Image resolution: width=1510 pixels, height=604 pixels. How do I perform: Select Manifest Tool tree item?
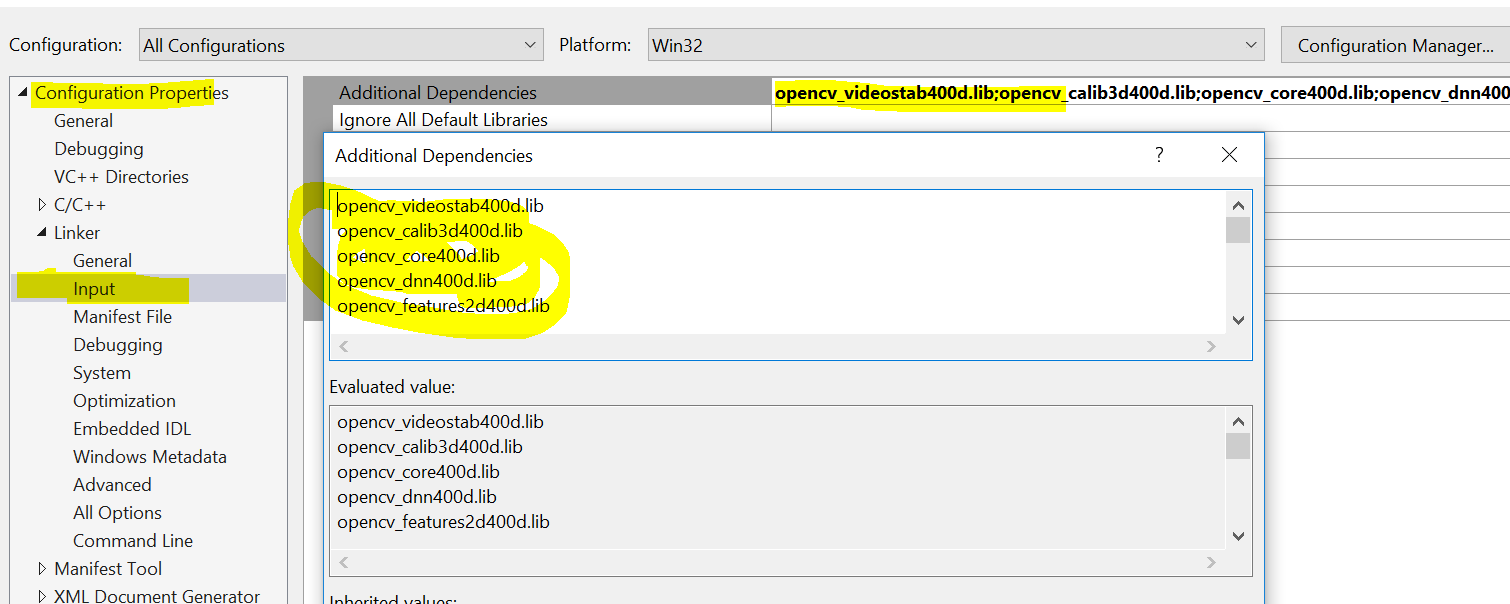point(108,569)
